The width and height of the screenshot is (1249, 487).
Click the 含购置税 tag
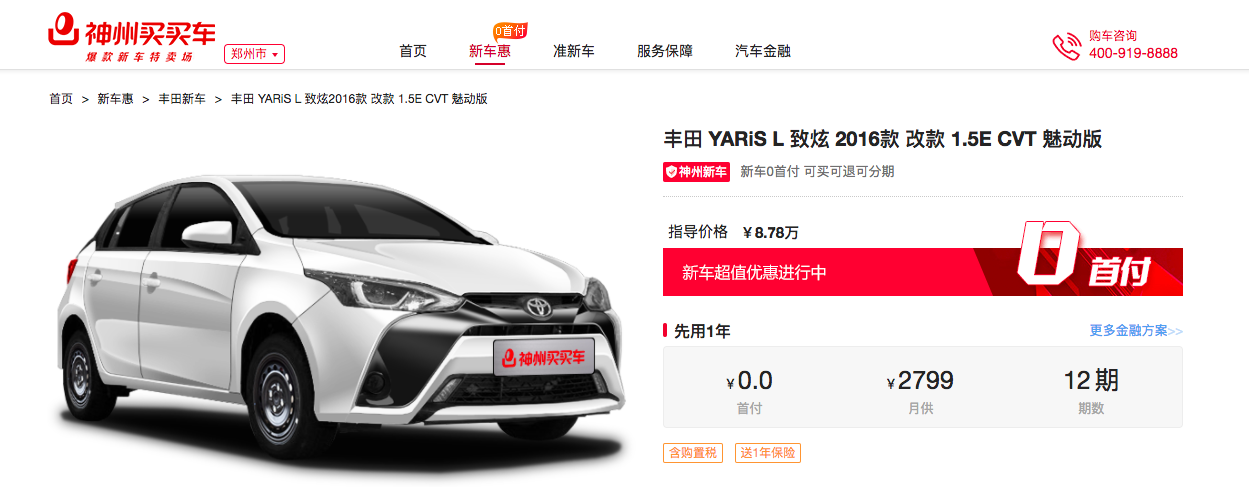[692, 453]
